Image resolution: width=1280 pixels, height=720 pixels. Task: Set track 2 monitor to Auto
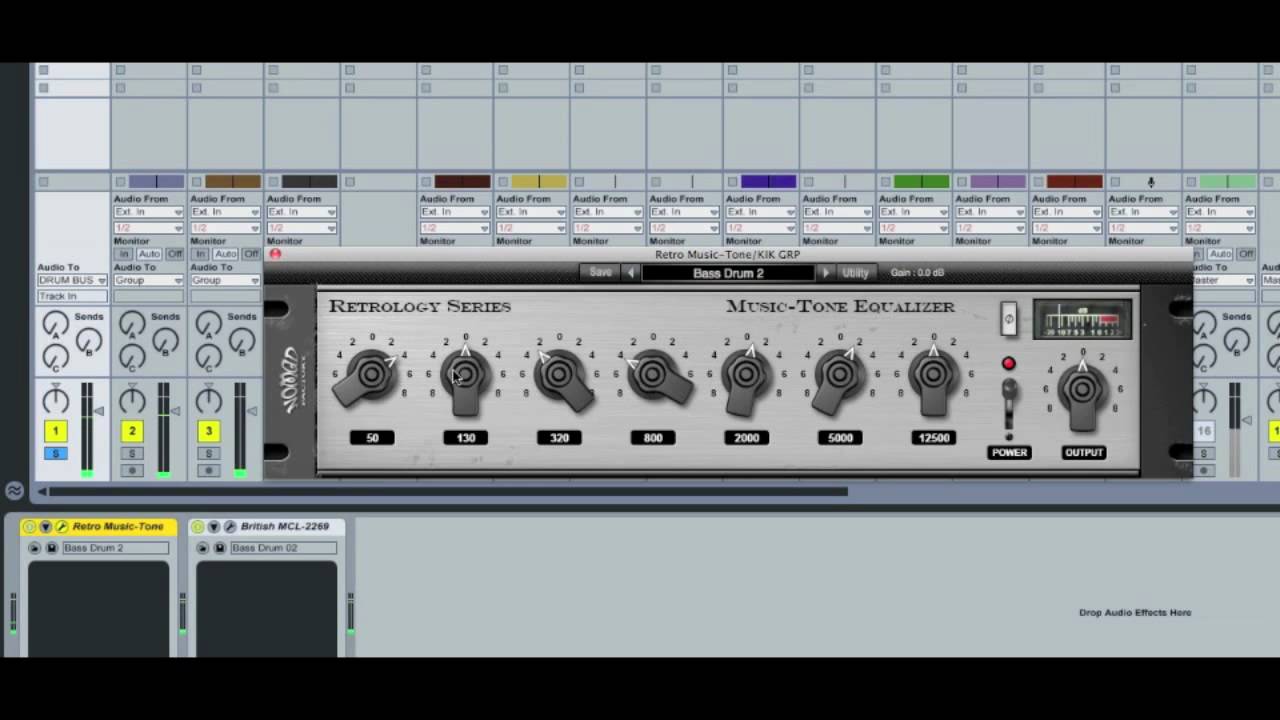coord(149,254)
